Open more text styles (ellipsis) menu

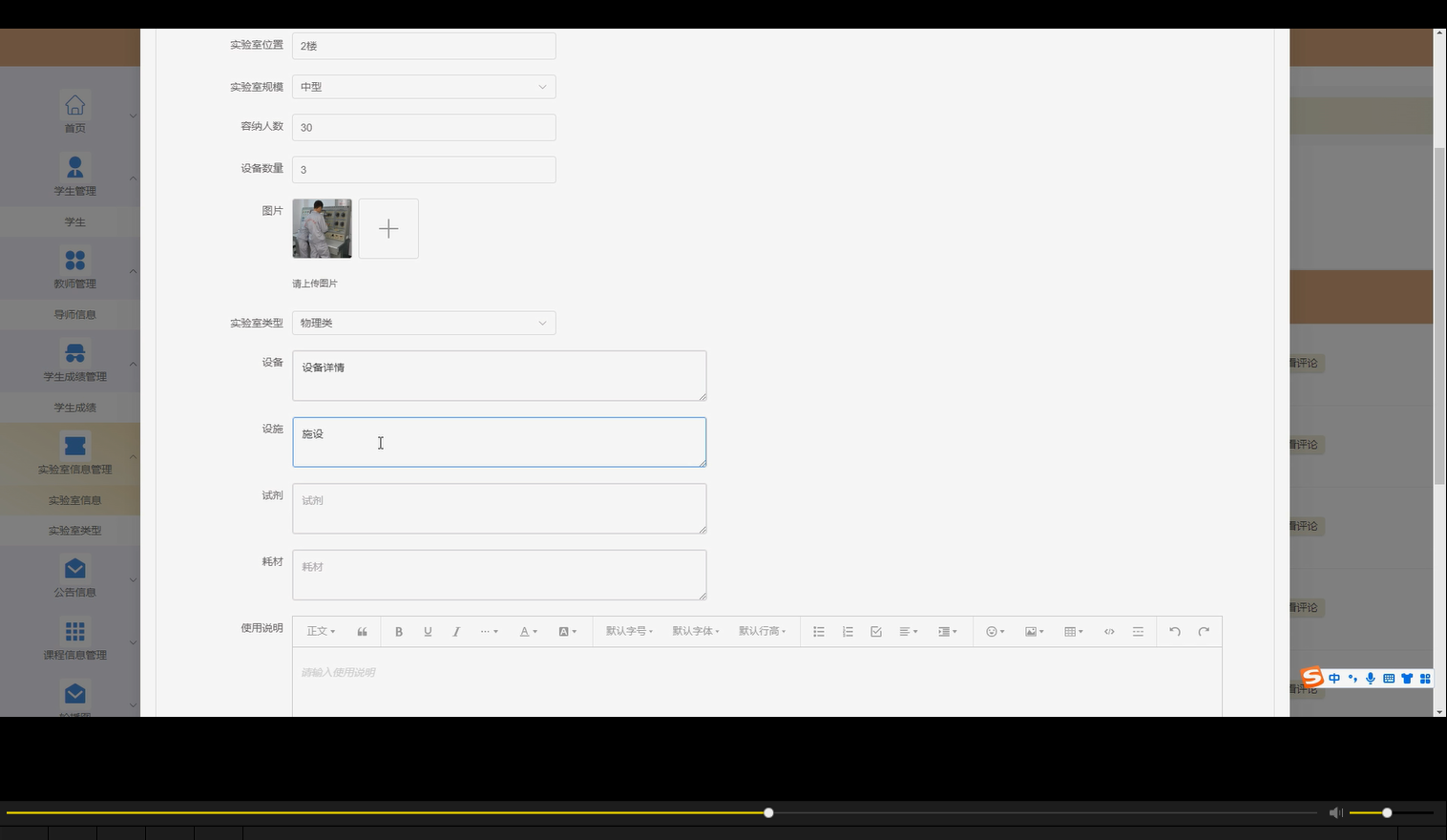coord(489,632)
